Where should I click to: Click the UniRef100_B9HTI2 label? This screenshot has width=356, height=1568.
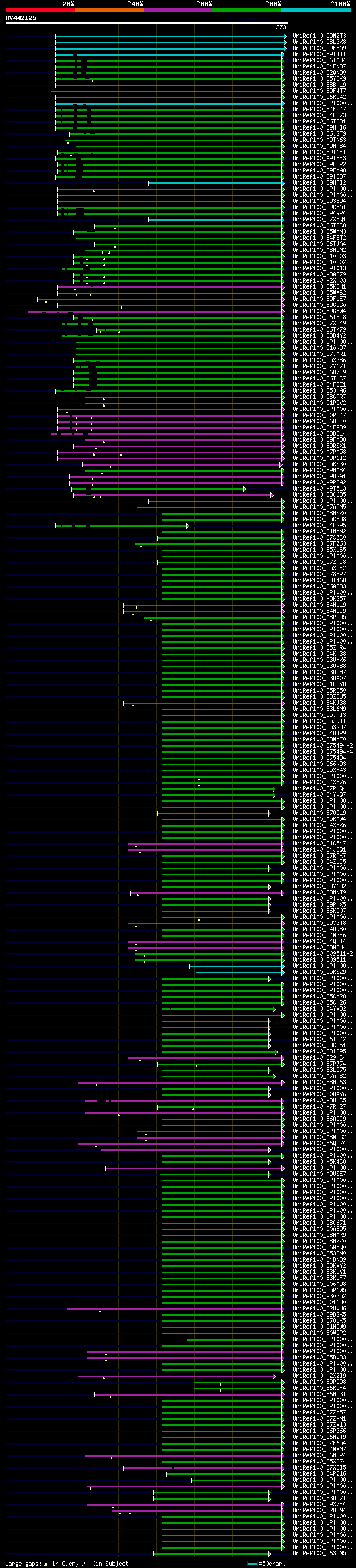click(319, 182)
